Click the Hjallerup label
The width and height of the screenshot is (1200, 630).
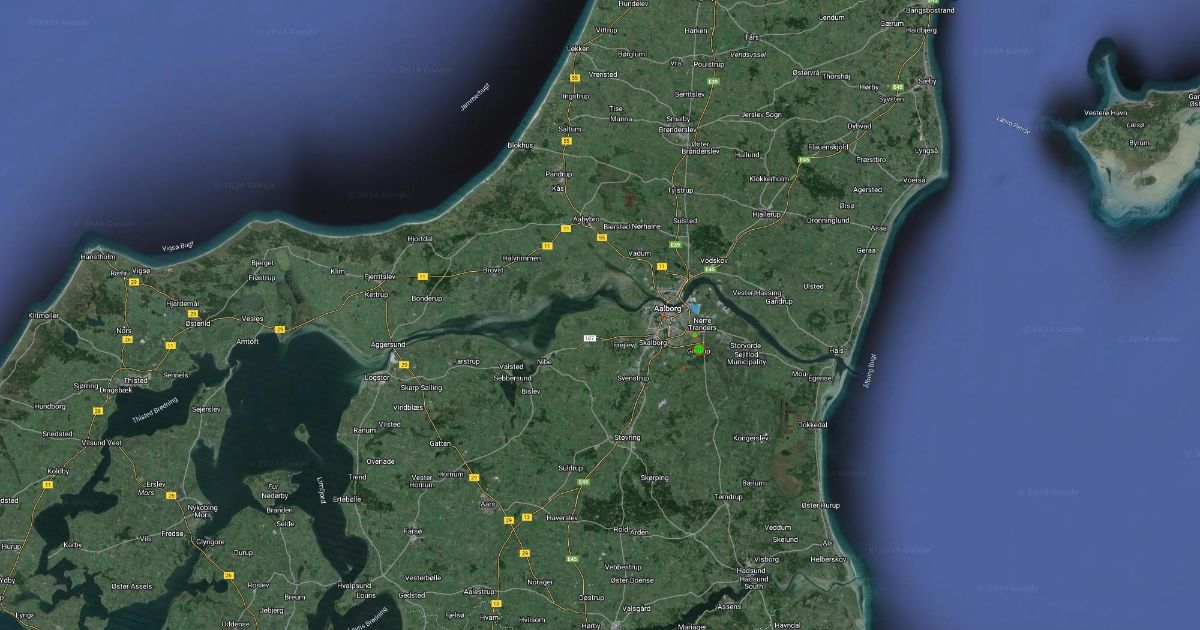coord(766,213)
